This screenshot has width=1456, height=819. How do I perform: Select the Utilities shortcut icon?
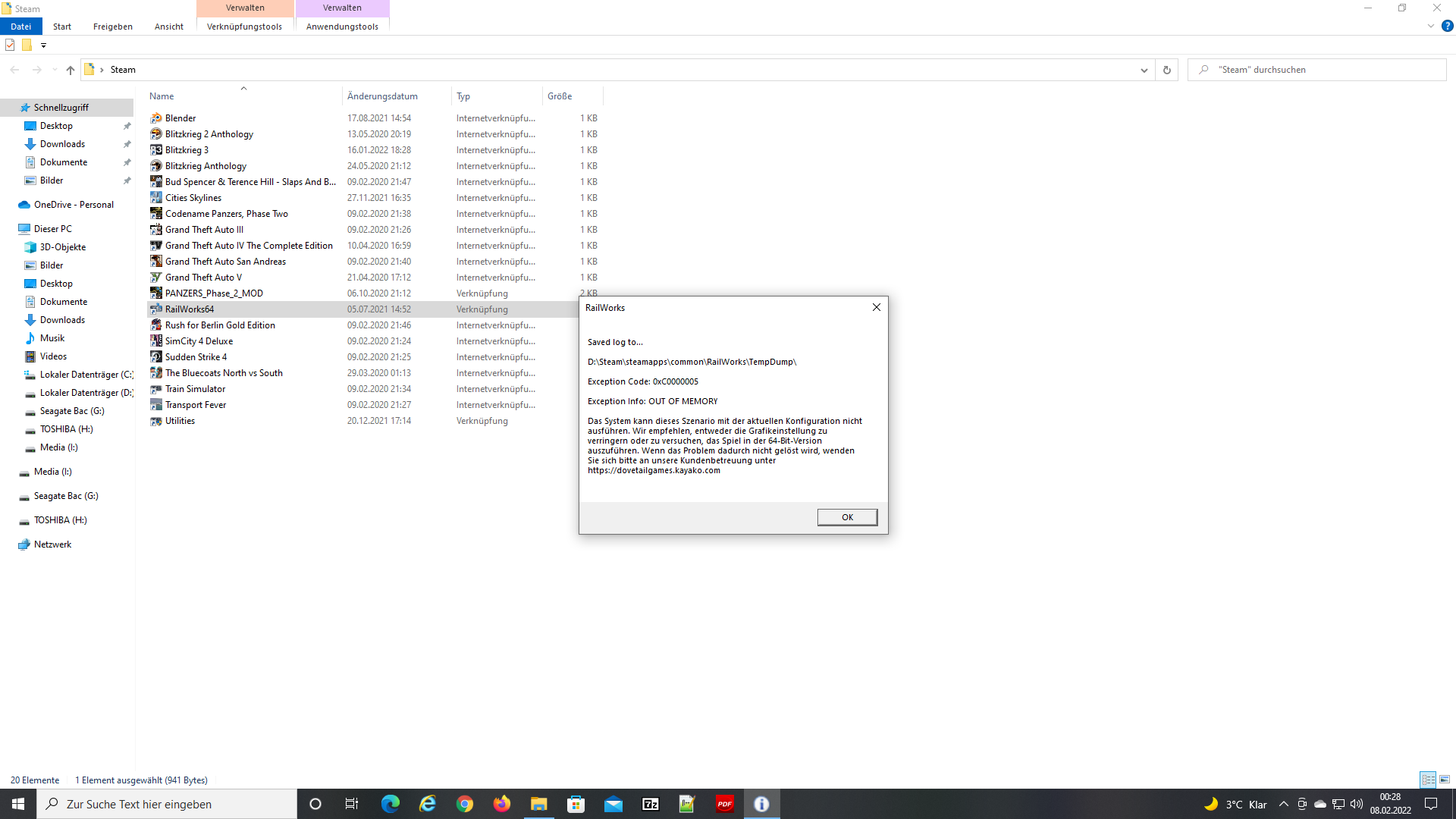pyautogui.click(x=156, y=421)
